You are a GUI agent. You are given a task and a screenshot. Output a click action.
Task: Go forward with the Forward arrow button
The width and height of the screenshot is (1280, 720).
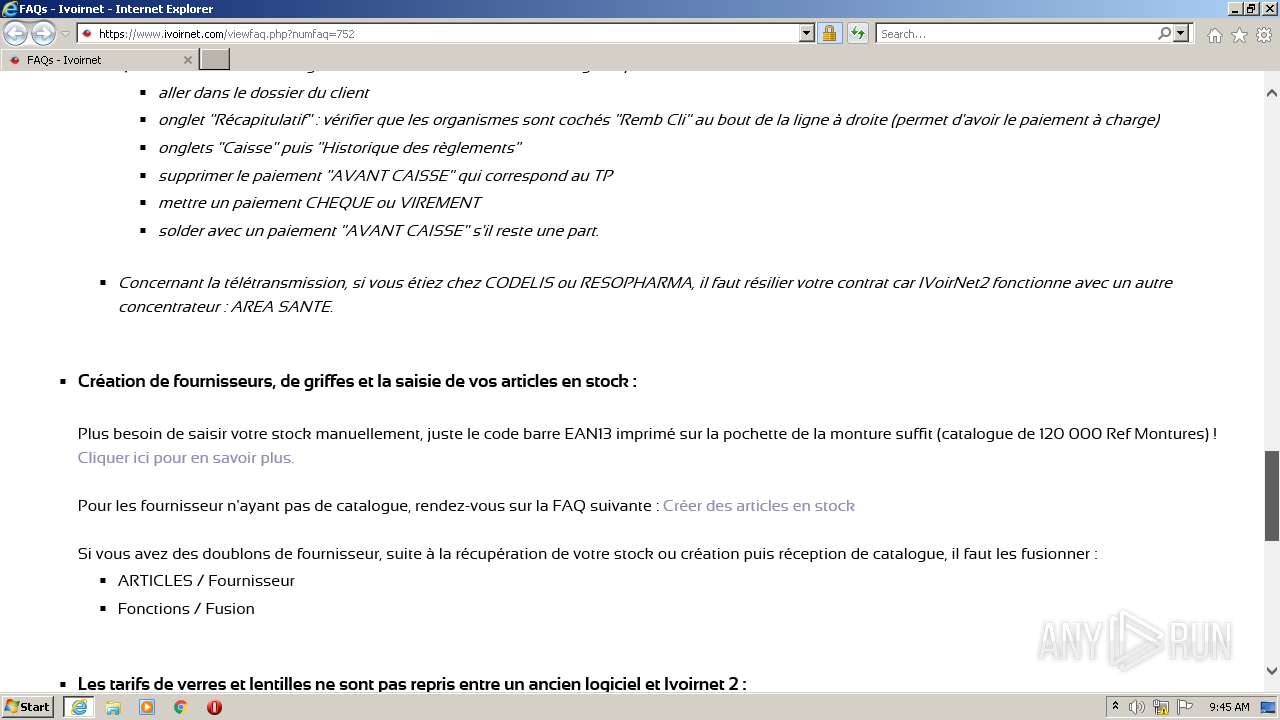click(x=43, y=34)
